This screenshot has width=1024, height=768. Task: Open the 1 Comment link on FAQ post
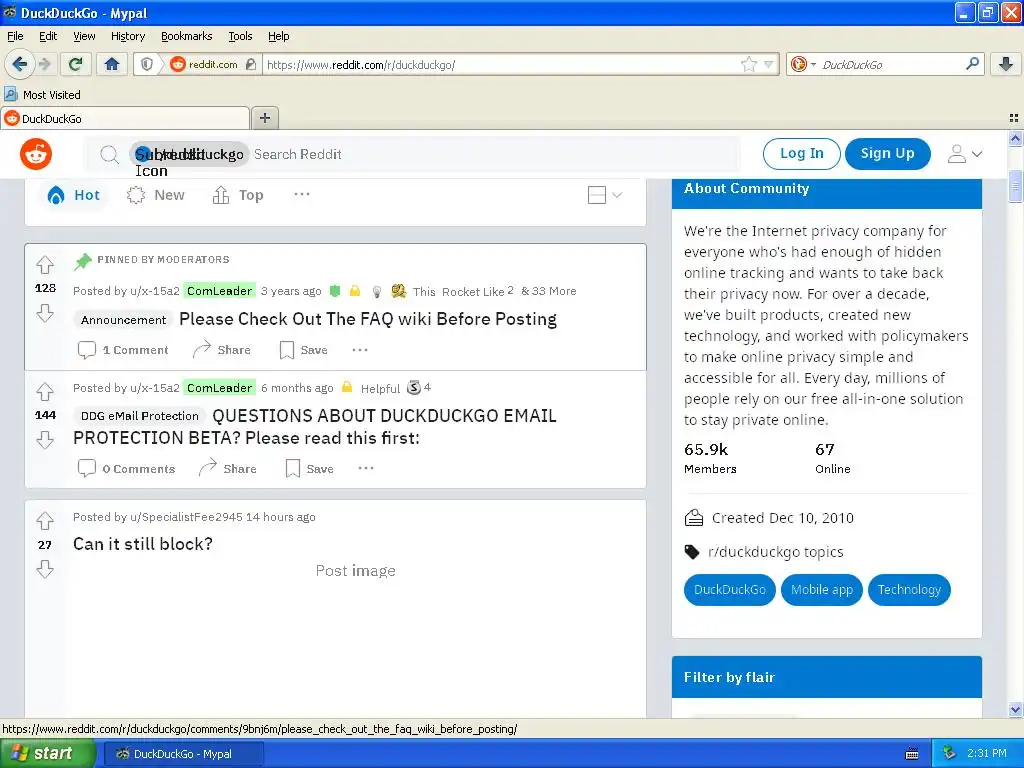[123, 350]
